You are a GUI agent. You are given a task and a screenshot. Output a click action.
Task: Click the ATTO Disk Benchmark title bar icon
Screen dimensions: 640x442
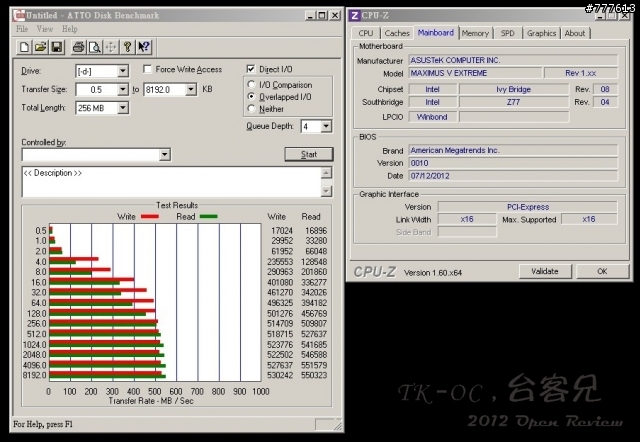coord(19,16)
